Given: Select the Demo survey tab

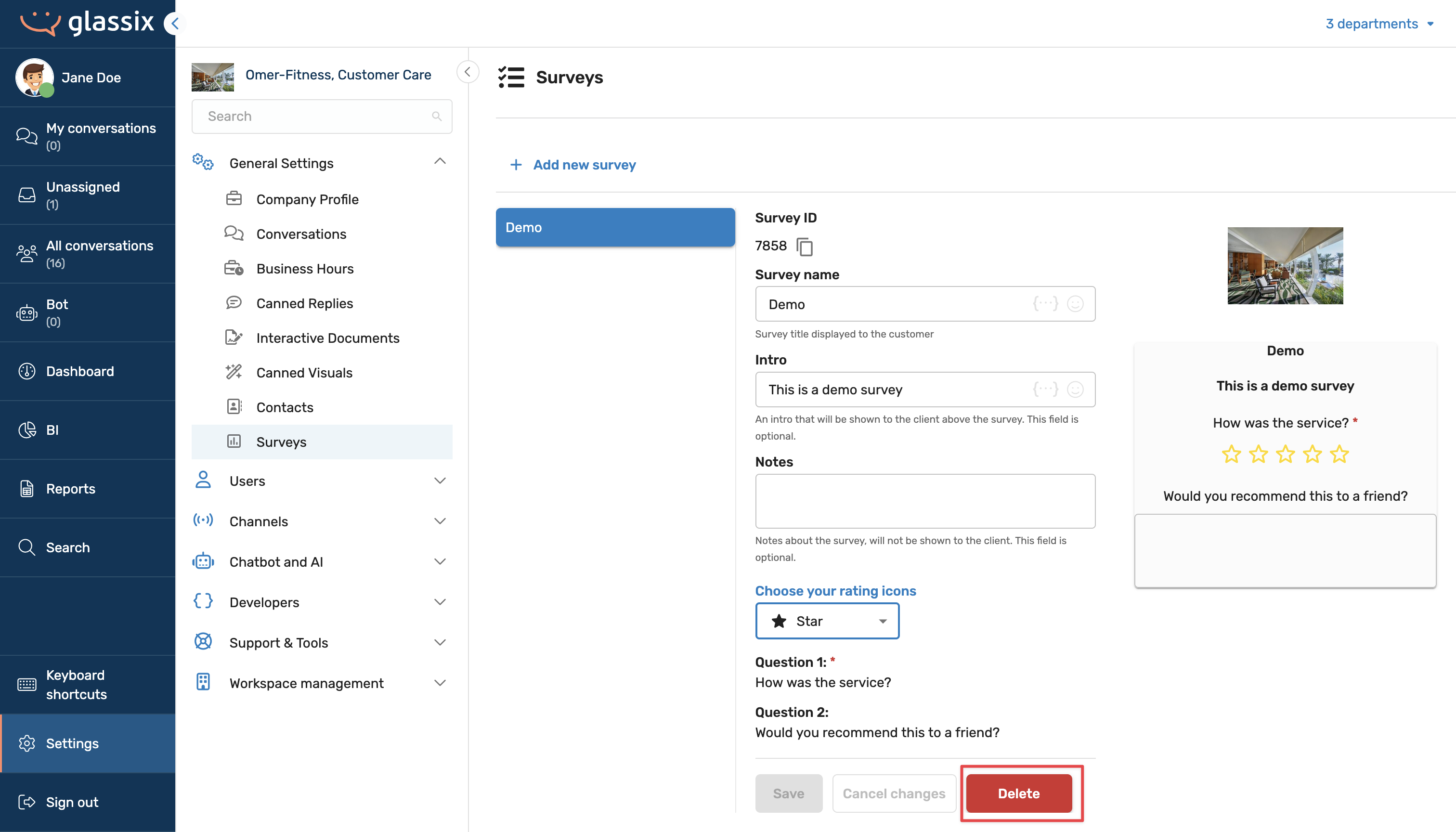Looking at the screenshot, I should coord(615,227).
